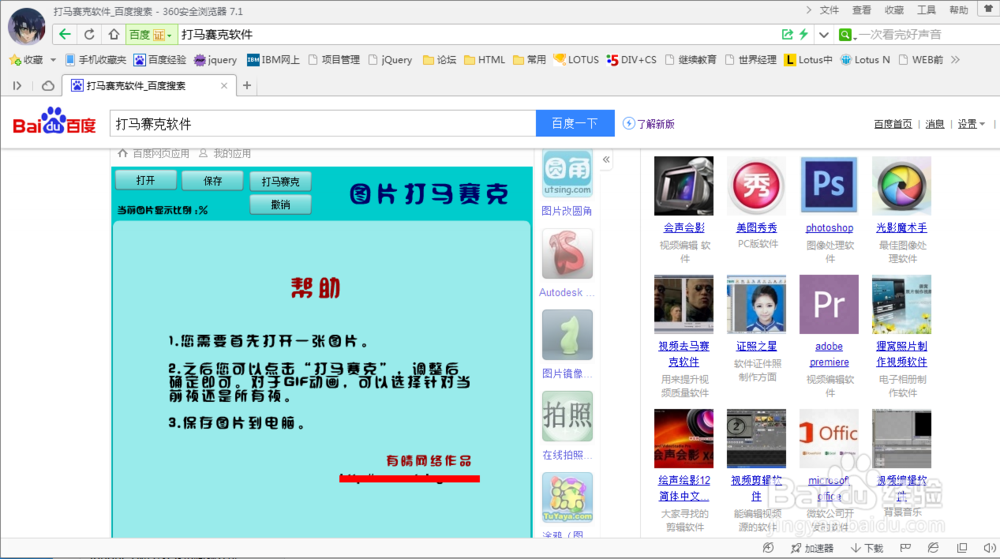
Task: Focus the Baidu search input field
Action: pyautogui.click(x=323, y=124)
